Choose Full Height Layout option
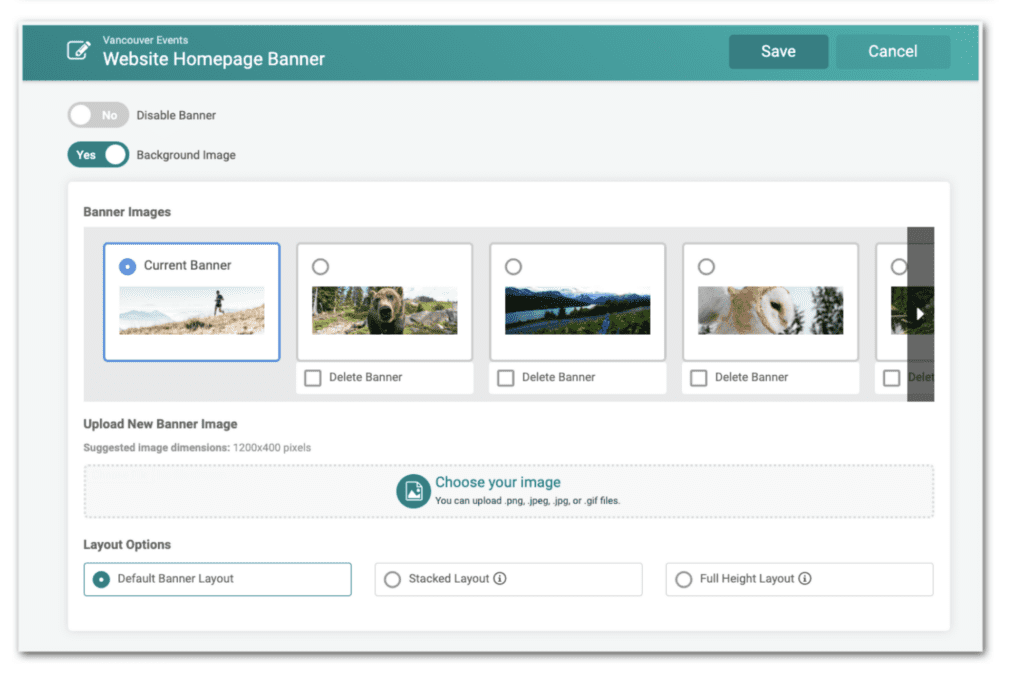The image size is (1024, 685). [799, 579]
